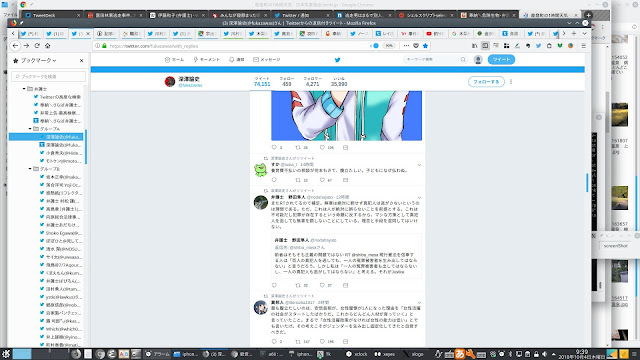Screen dimensions: 640x360
Task: Open a new Firefox tab with plus
Action: pos(574,33)
